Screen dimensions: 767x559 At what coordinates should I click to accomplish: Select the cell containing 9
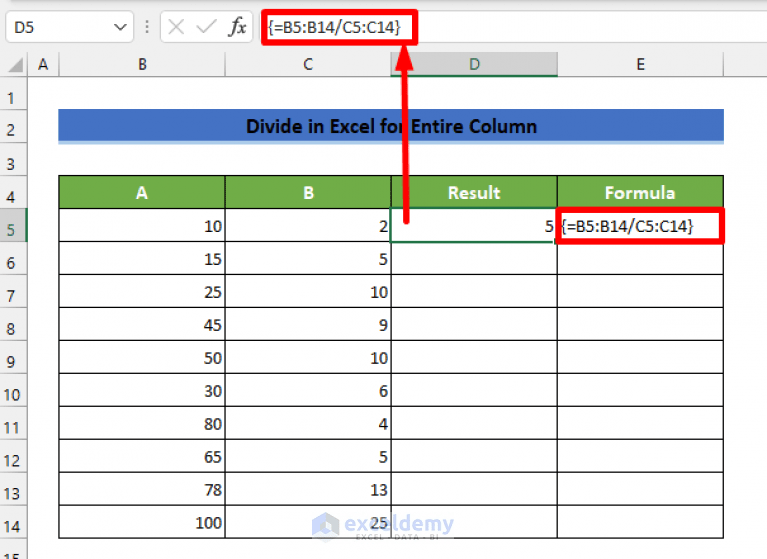[x=308, y=324]
